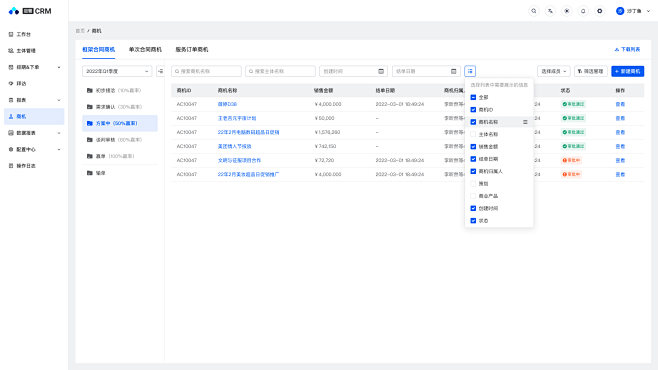658x370 pixels.
Task: Uncheck the 销售金额 column checkbox
Action: (x=473, y=146)
